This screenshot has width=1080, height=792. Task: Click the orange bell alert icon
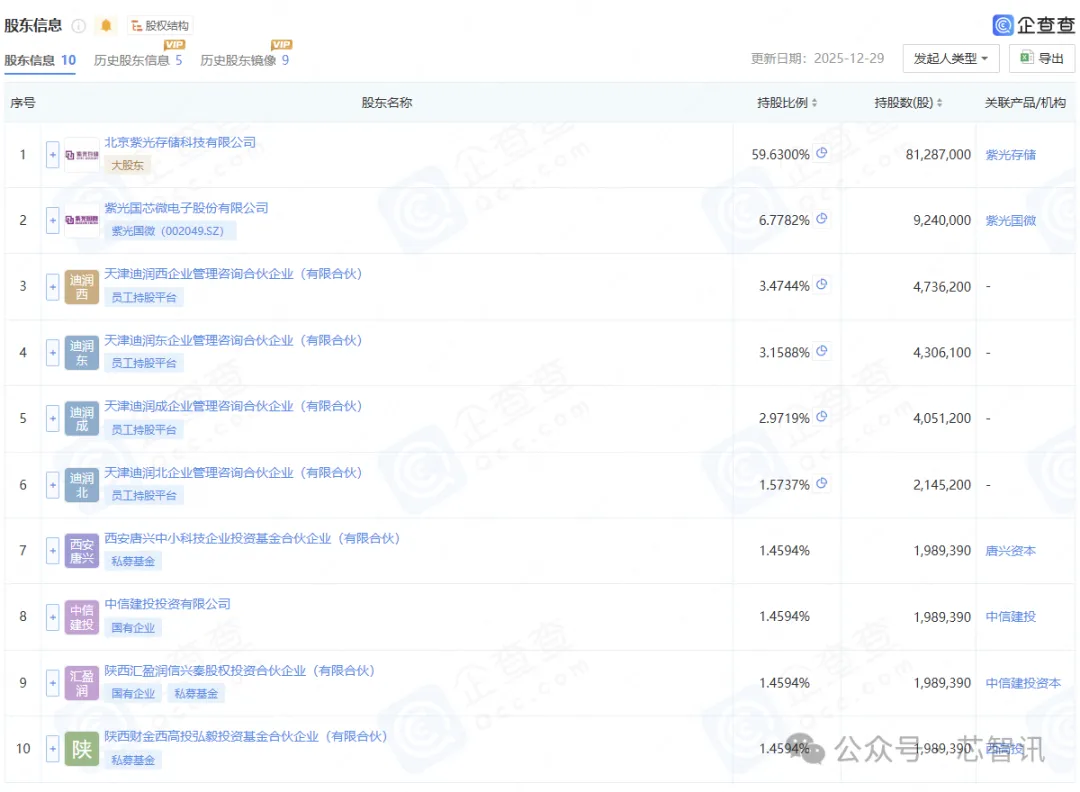pos(106,25)
